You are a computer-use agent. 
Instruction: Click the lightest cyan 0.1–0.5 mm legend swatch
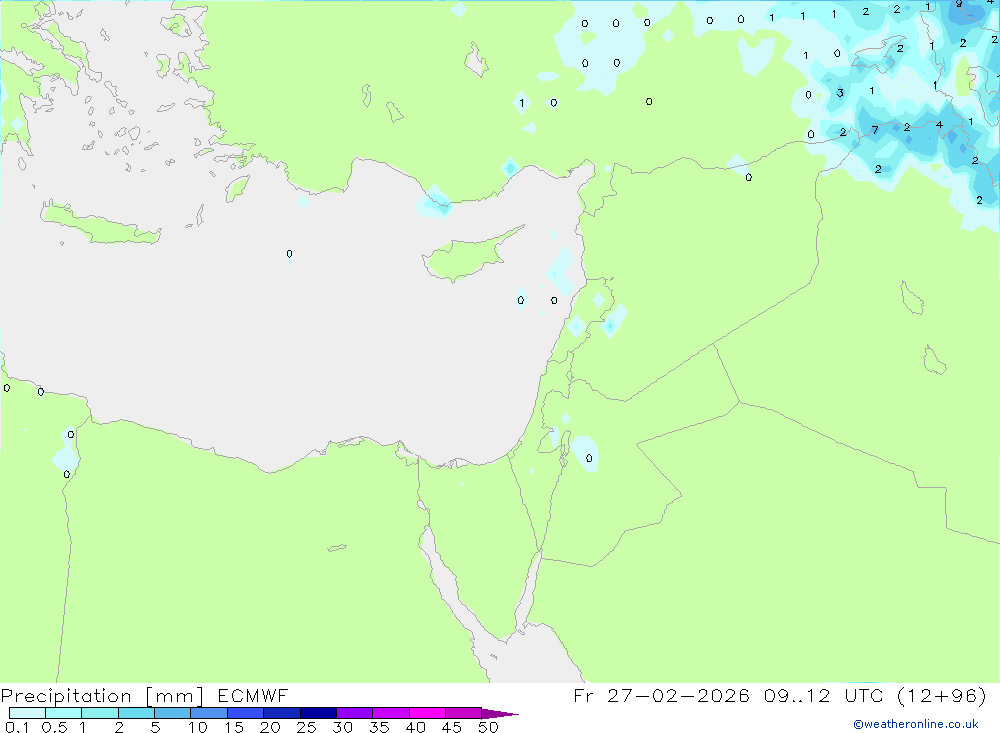[27, 713]
